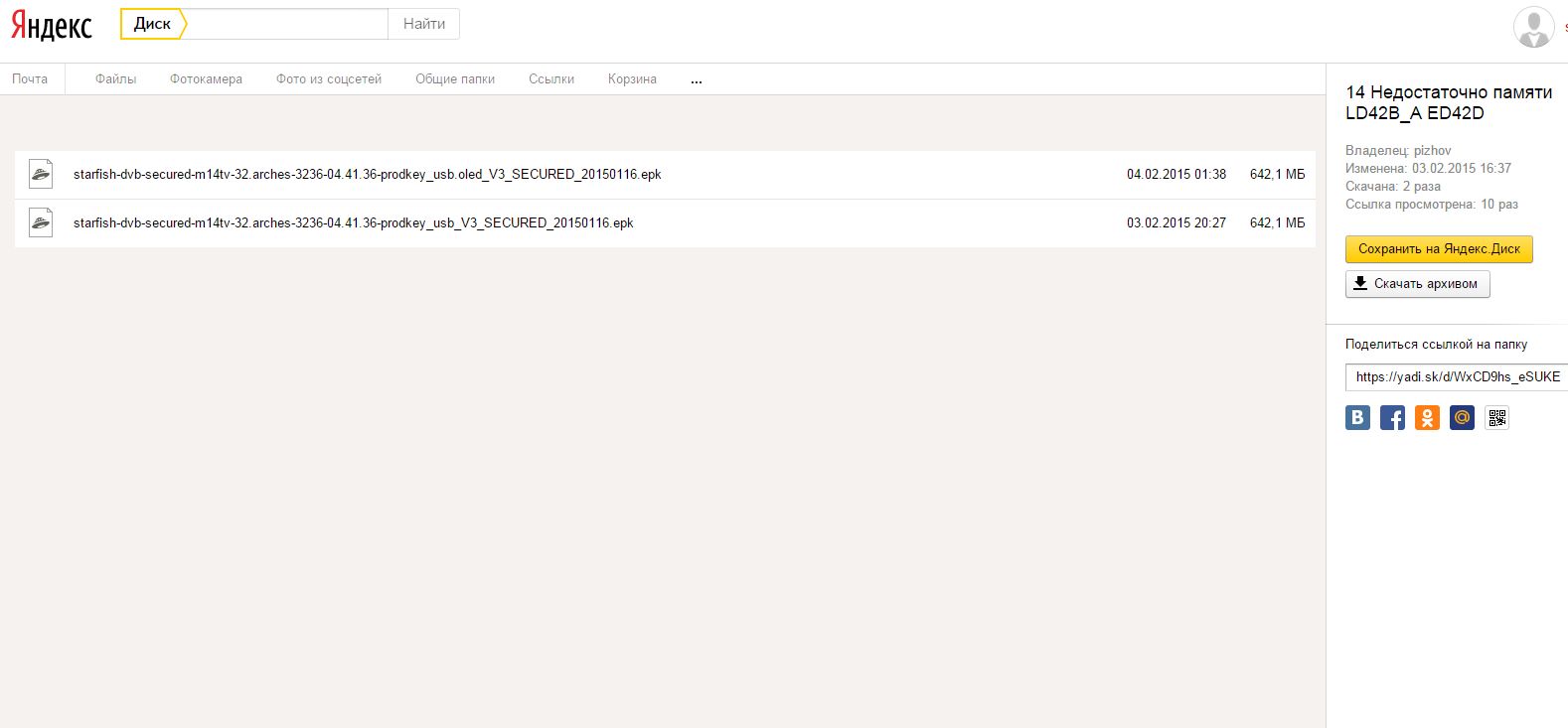Open the user avatar profile icon

1533,27
